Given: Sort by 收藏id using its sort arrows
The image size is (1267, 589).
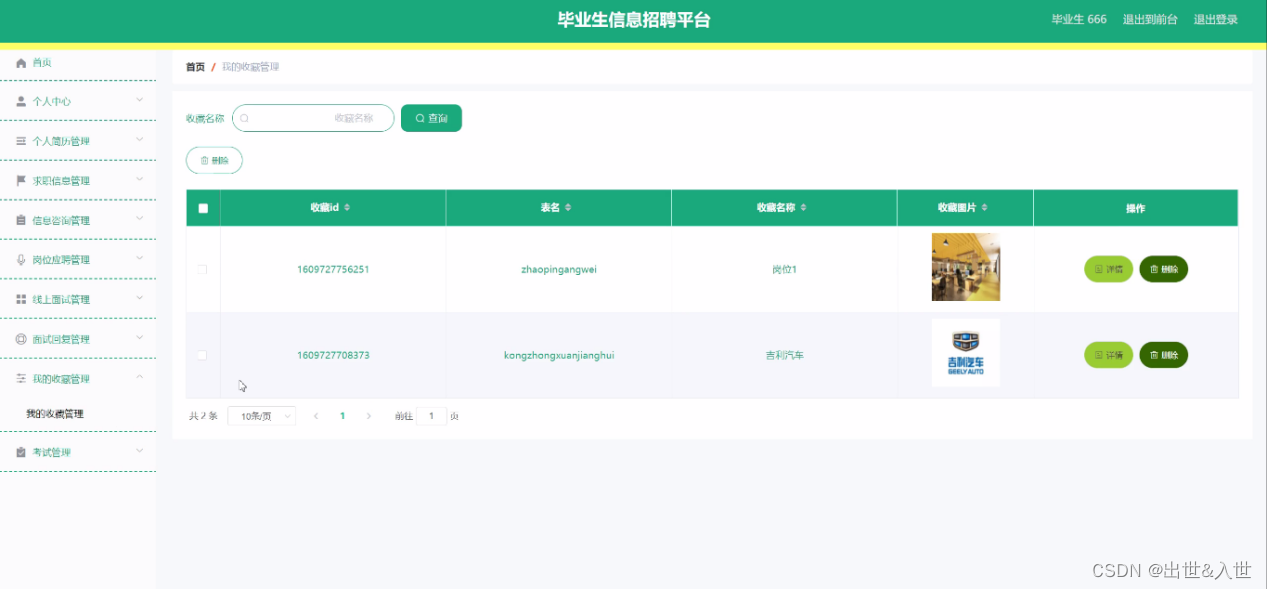Looking at the screenshot, I should (x=347, y=208).
